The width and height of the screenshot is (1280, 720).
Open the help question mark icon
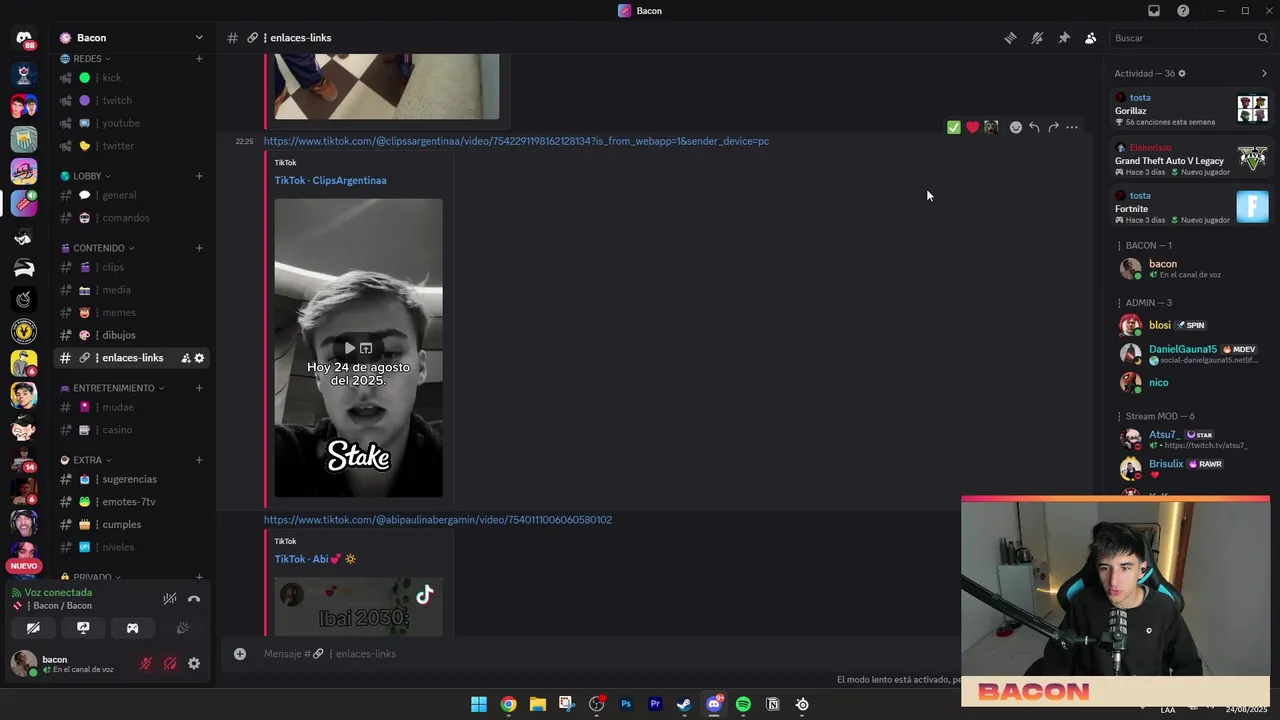(x=1183, y=11)
